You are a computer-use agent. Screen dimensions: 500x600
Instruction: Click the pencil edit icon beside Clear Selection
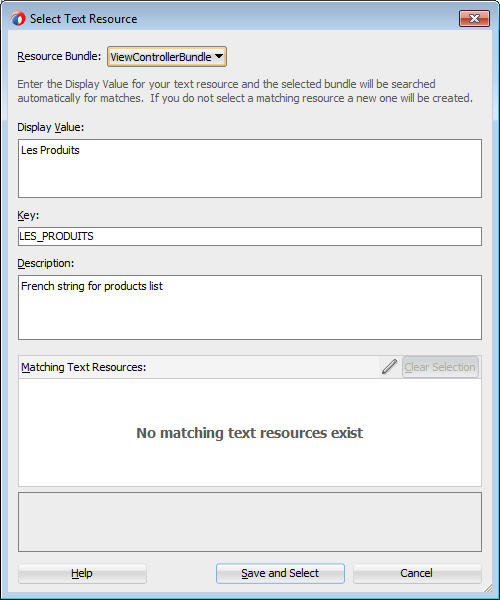point(389,367)
